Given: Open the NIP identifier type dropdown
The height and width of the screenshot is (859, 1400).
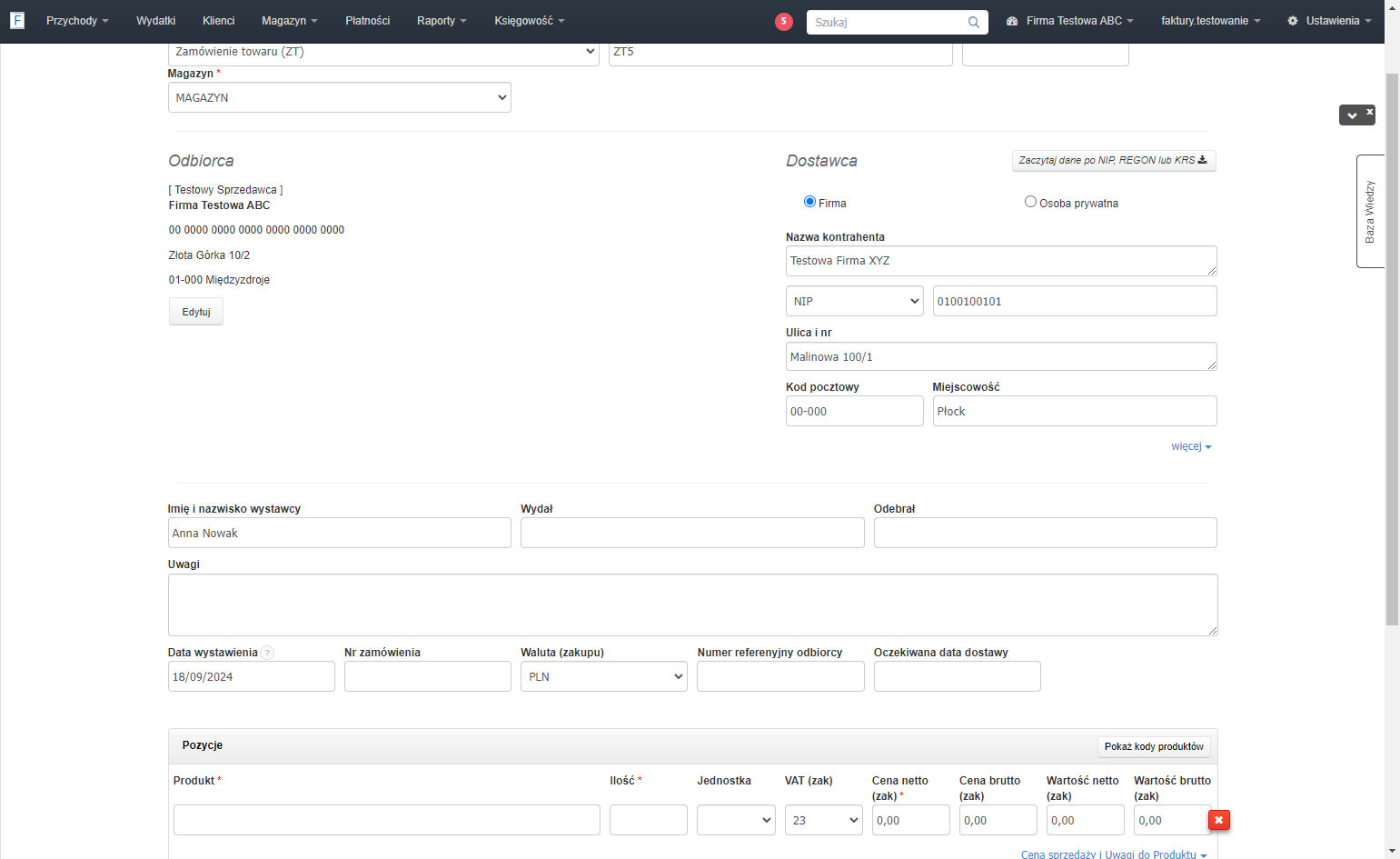Looking at the screenshot, I should (x=855, y=301).
